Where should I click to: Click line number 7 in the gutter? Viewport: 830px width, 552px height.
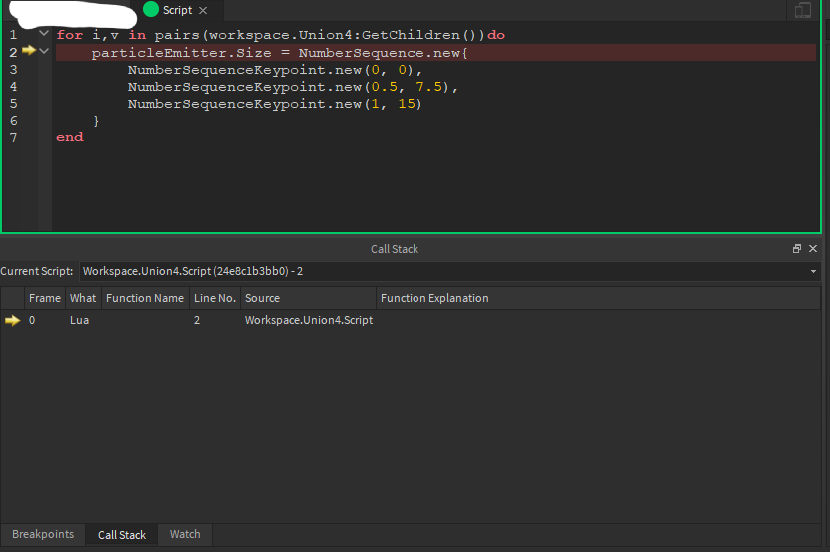click(13, 138)
